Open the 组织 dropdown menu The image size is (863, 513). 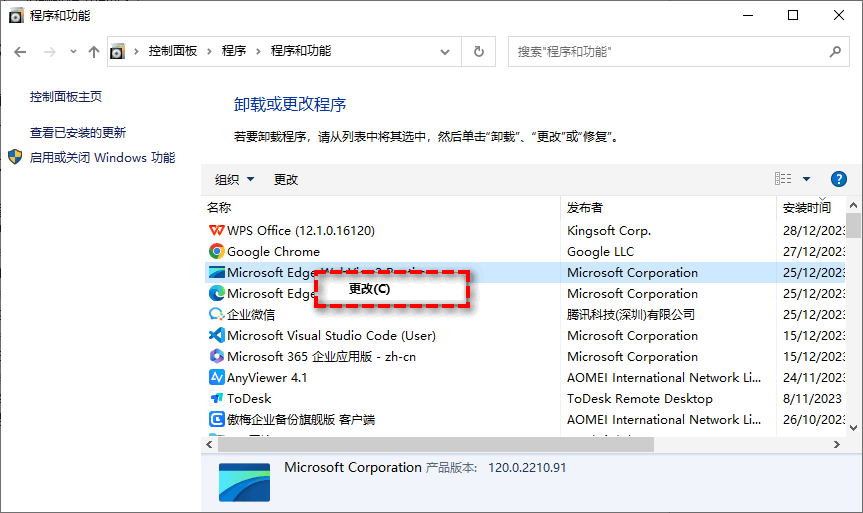[x=234, y=179]
